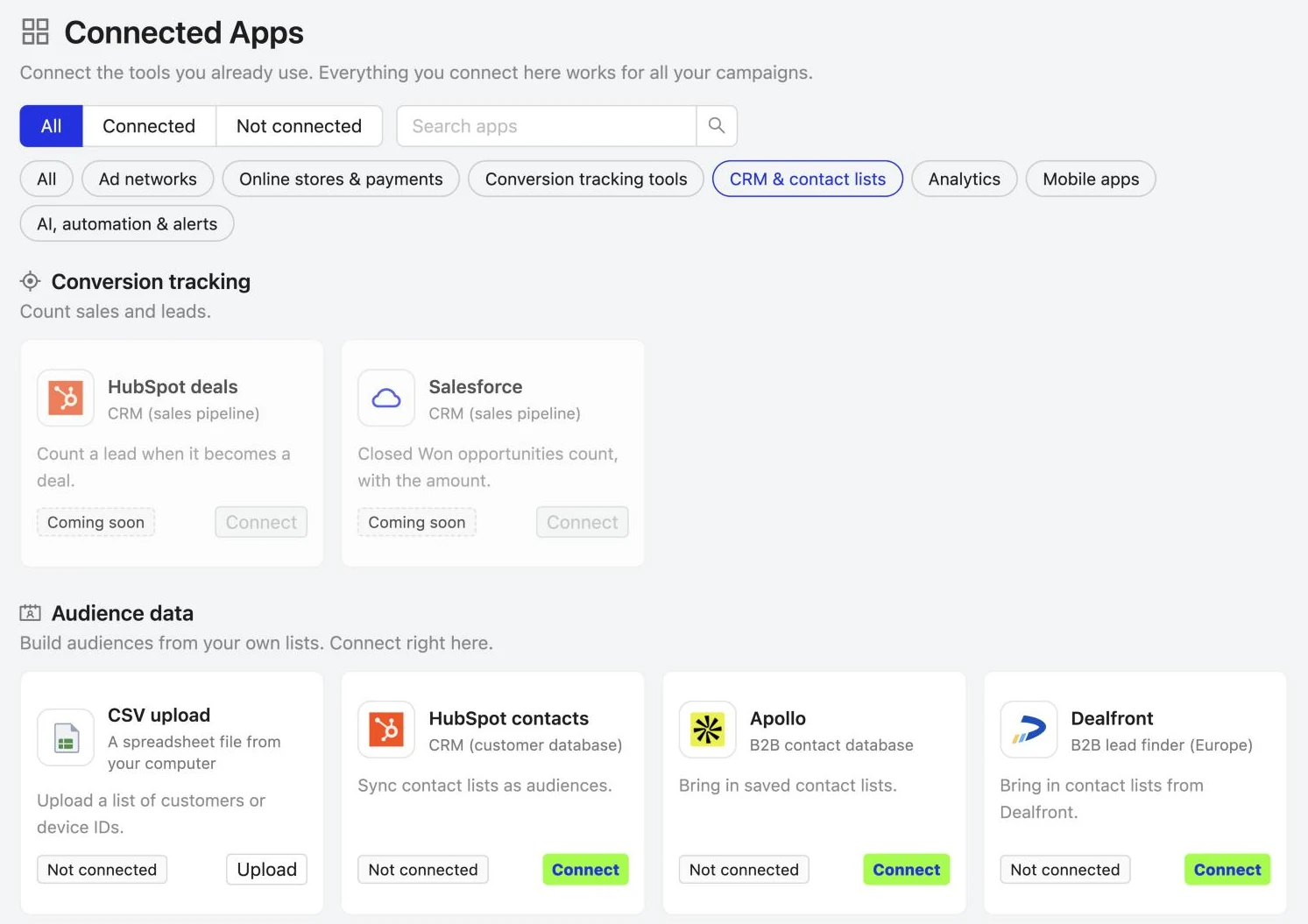Click Upload on CSV upload card
1308x924 pixels.
tap(267, 870)
